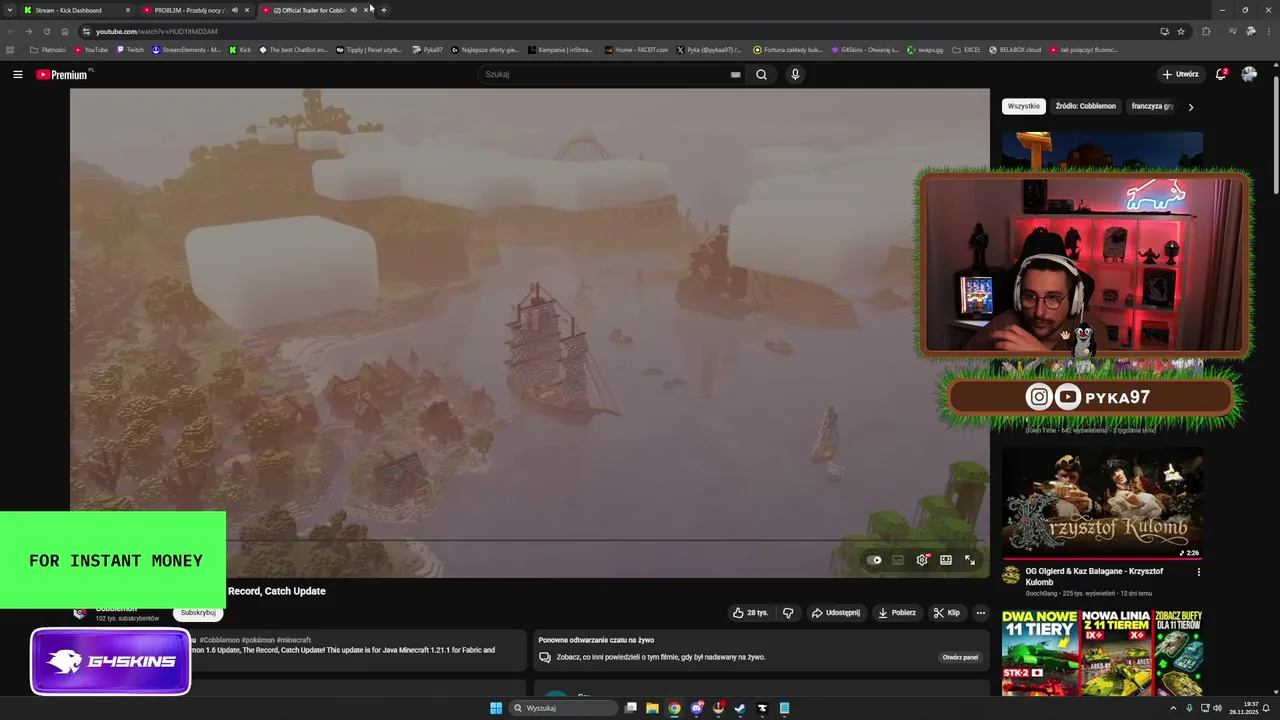Open Chrome from the taskbar
This screenshot has height=720, width=1280.
(675, 708)
